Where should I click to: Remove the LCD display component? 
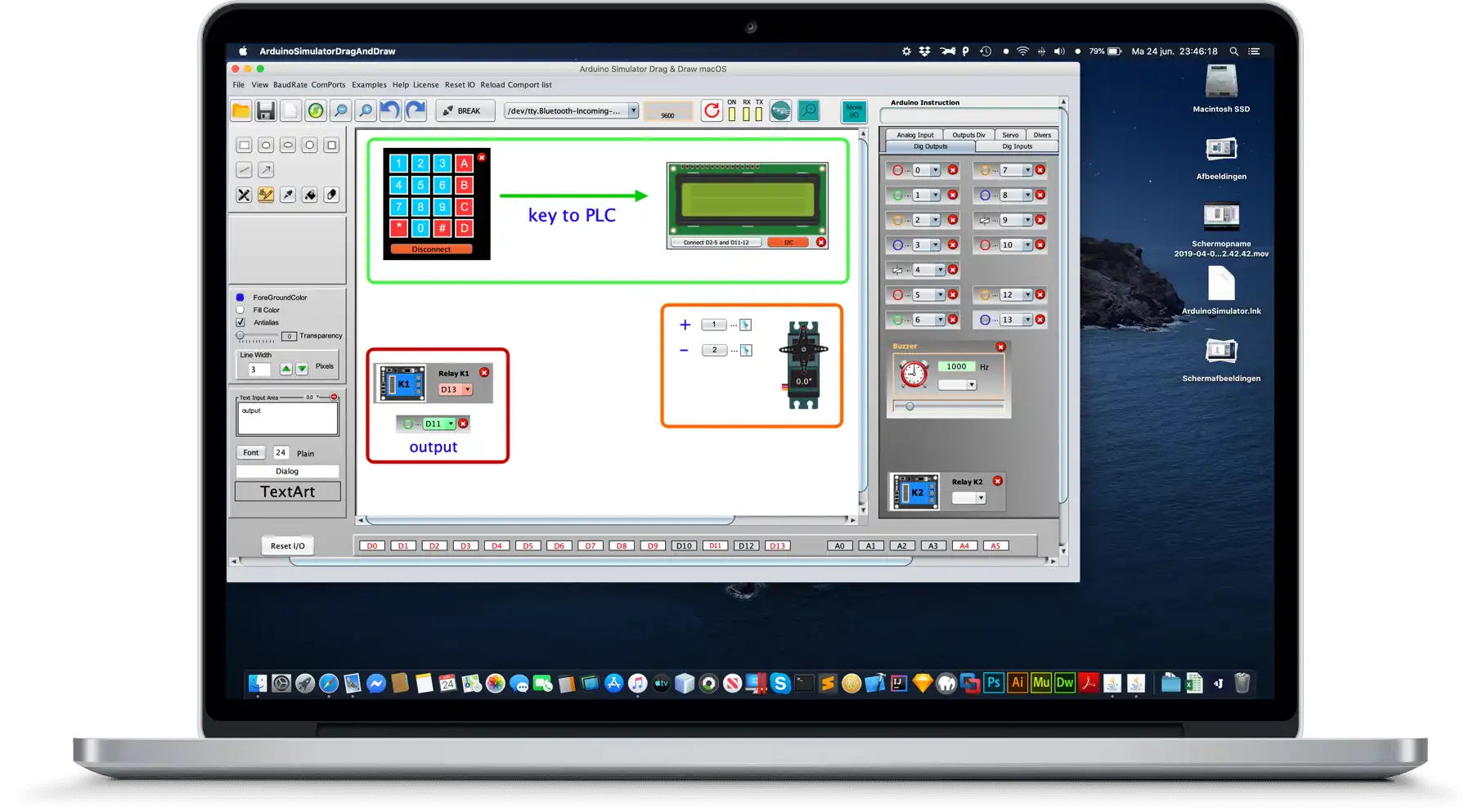coord(821,242)
